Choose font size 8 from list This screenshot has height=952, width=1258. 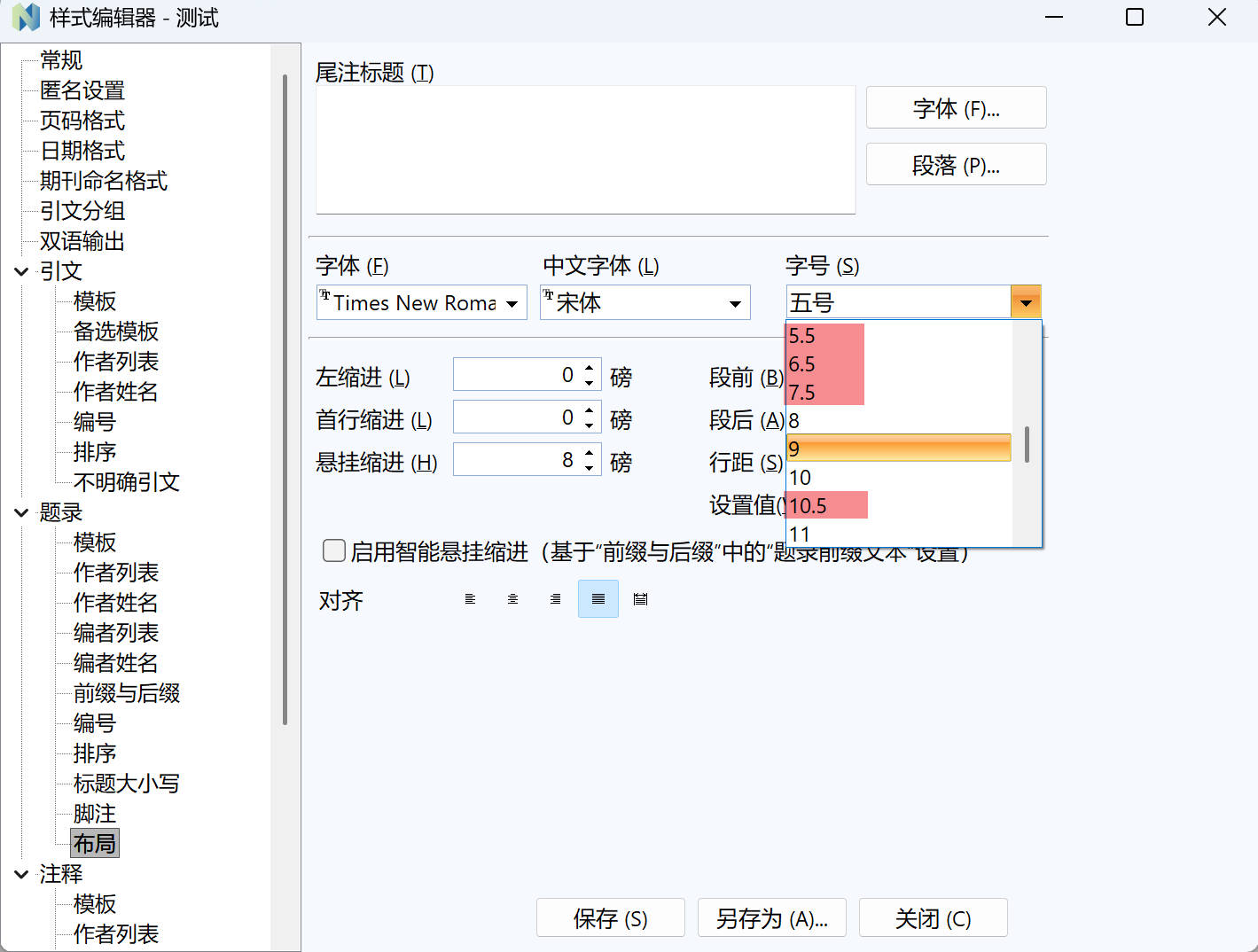pos(794,421)
